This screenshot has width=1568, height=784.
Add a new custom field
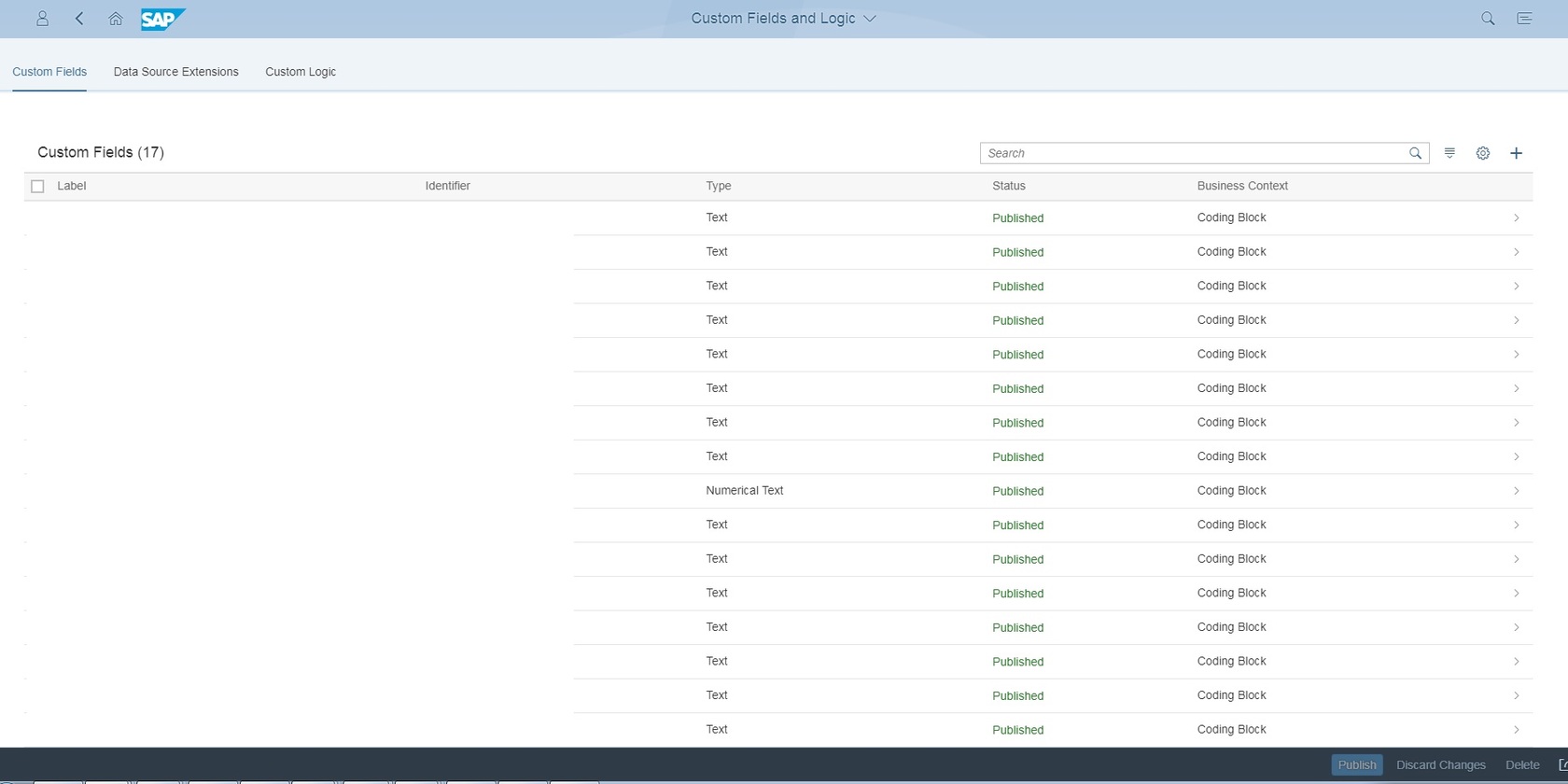tap(1517, 153)
